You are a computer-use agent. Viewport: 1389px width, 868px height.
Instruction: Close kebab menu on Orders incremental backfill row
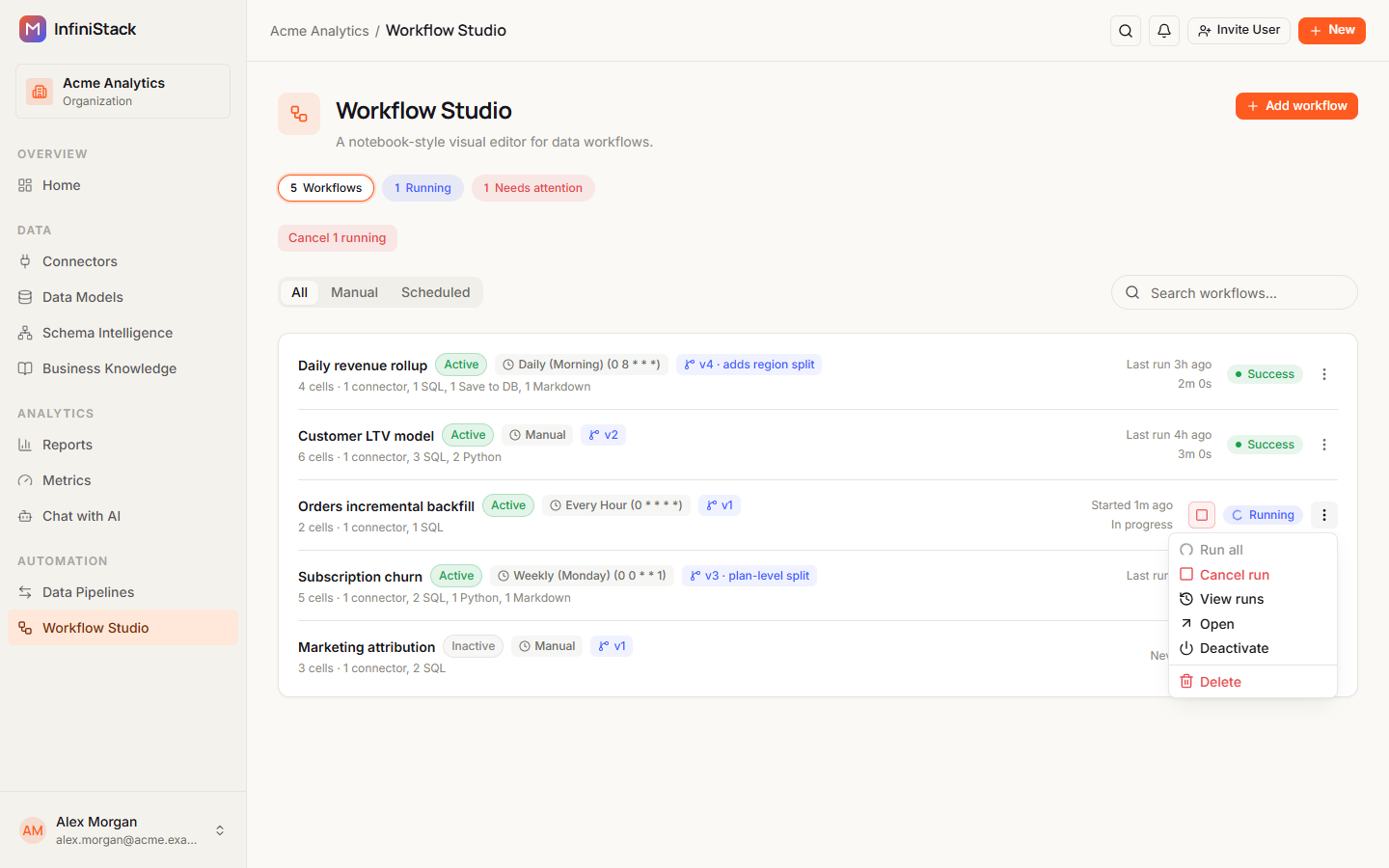[x=1324, y=515]
